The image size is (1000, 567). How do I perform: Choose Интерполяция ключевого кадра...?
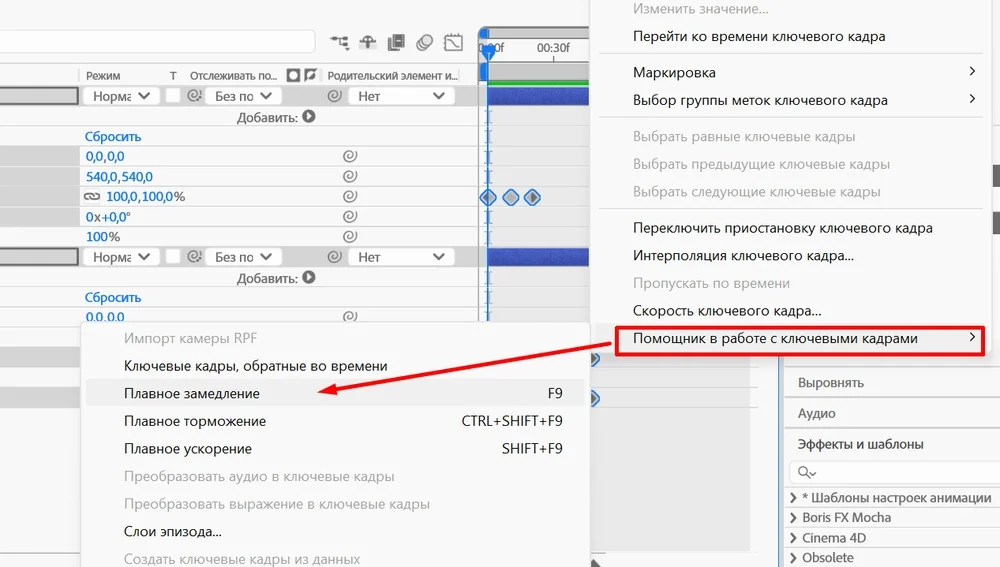[x=743, y=256]
